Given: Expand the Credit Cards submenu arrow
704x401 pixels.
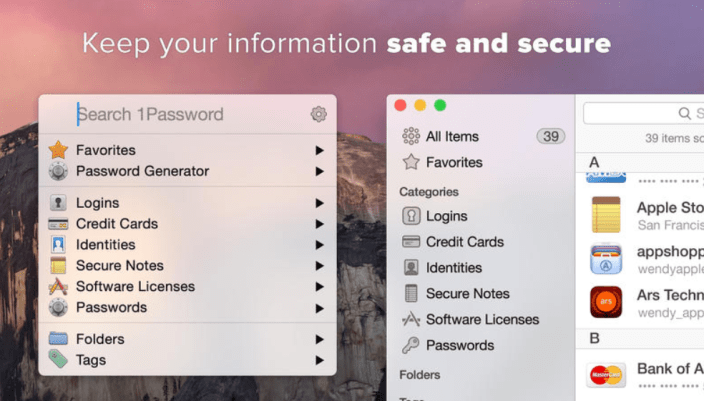Looking at the screenshot, I should 320,224.
